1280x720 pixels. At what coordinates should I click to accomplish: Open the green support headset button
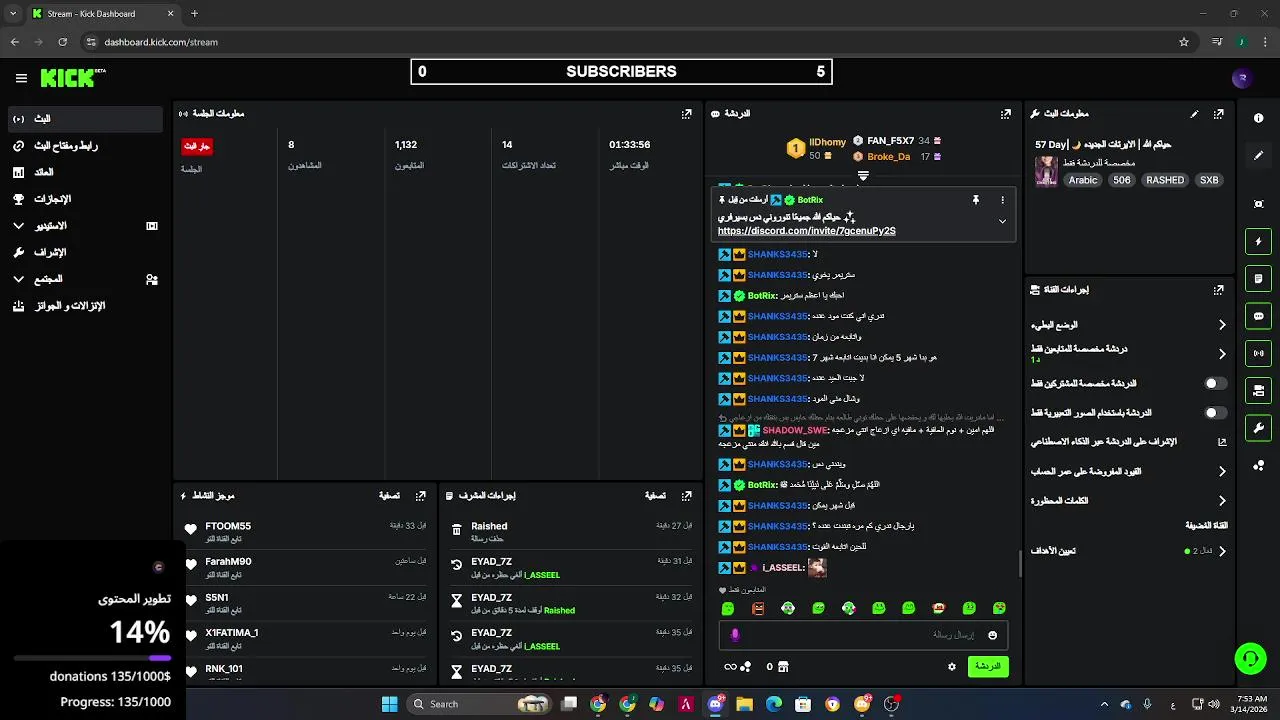coord(1250,658)
